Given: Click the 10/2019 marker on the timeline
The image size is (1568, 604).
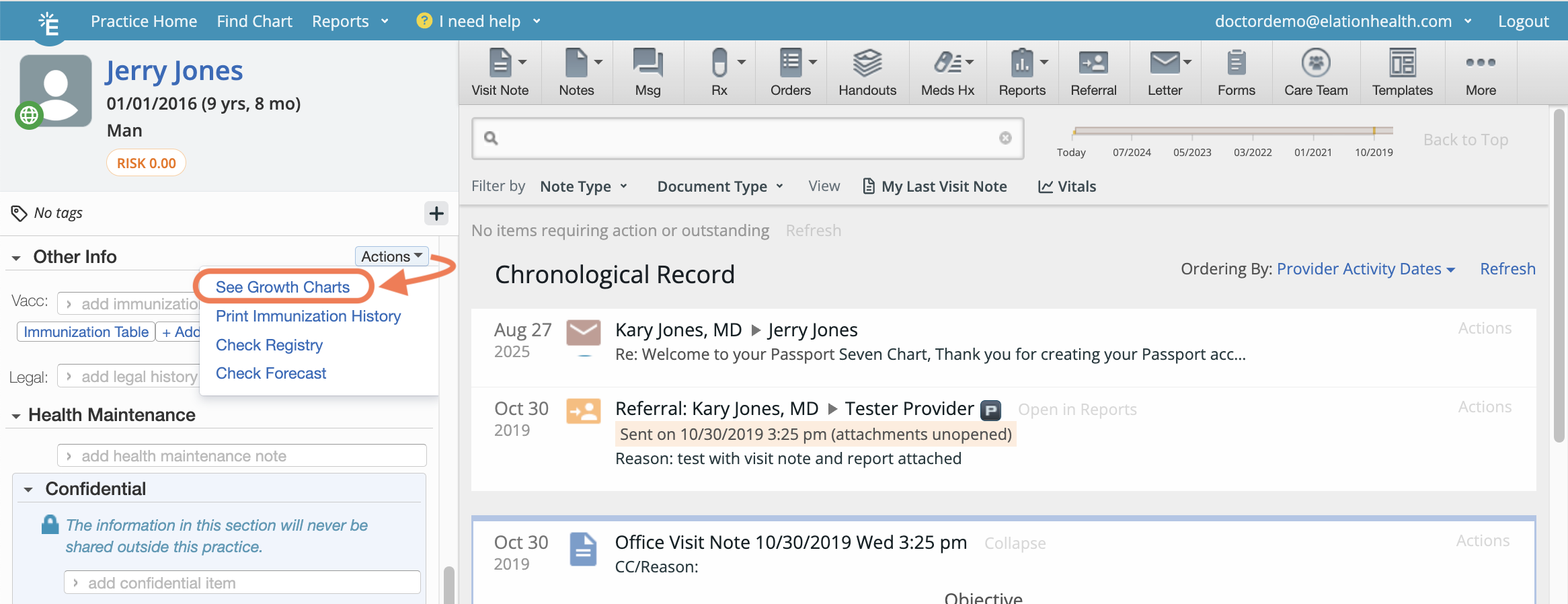Looking at the screenshot, I should pos(1374,132).
